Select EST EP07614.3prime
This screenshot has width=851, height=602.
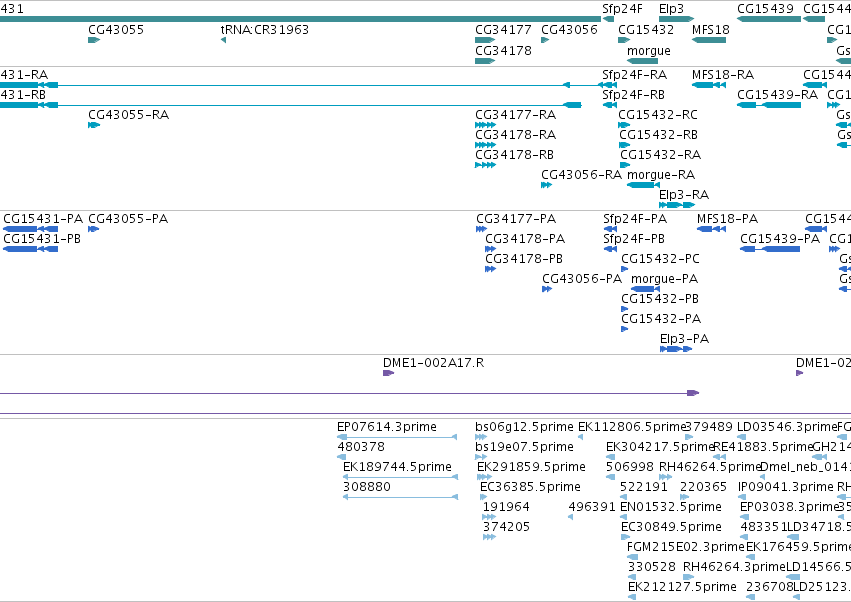pos(386,428)
